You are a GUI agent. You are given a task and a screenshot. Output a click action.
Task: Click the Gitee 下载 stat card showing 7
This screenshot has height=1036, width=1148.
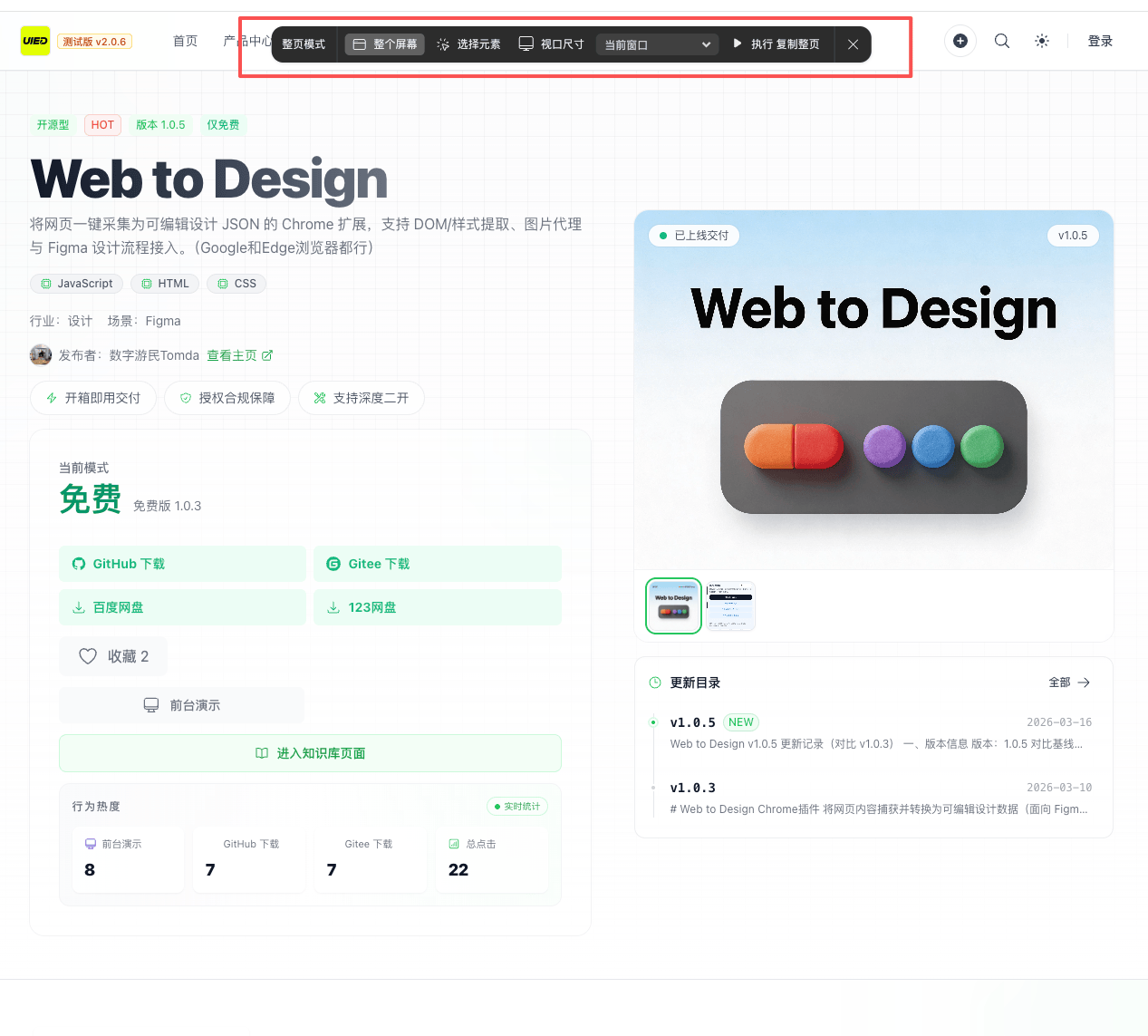371,859
